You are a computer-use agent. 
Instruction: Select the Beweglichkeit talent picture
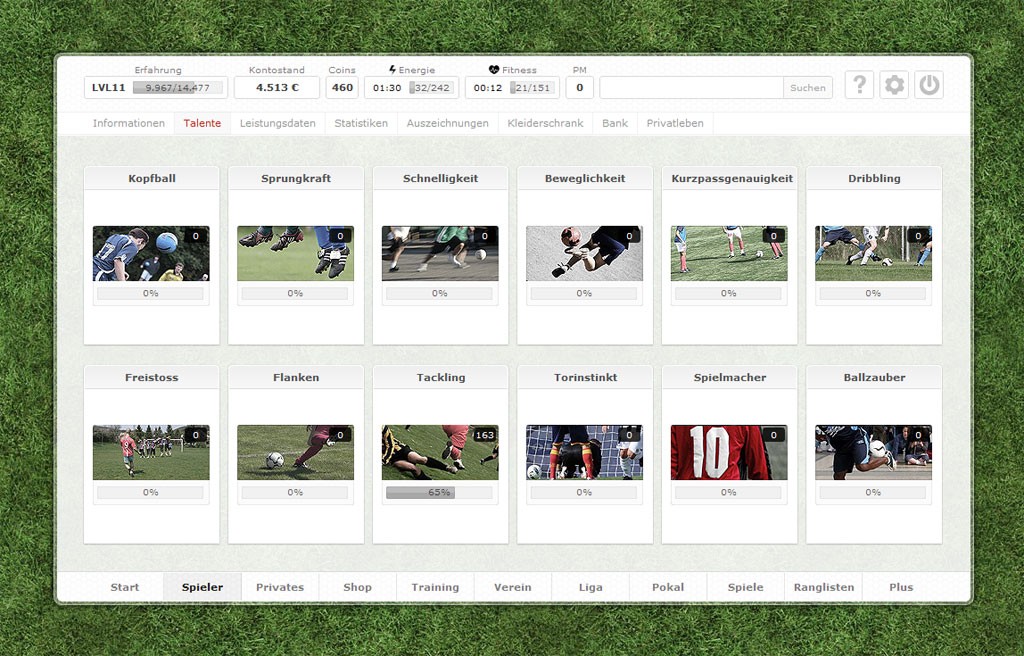click(x=584, y=254)
